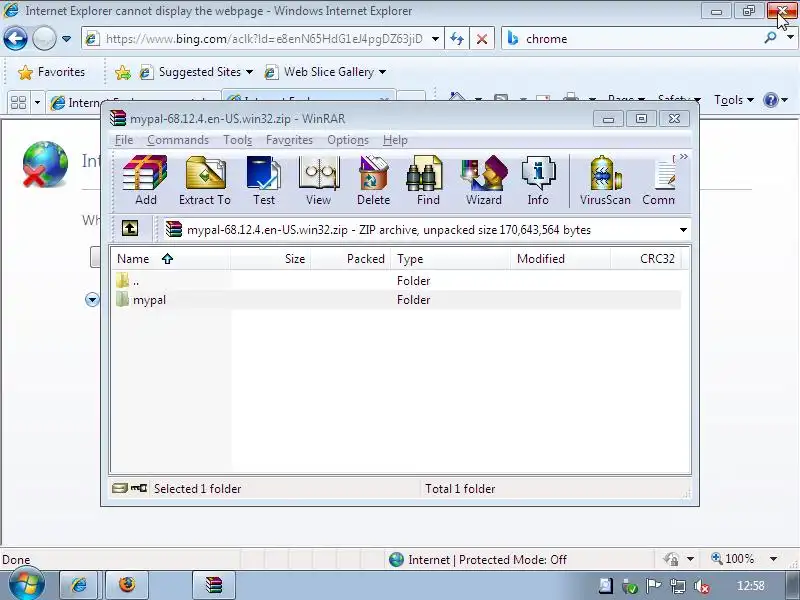Screen dimensions: 800x600
Task: Click the password key icon in status bar
Action: (x=139, y=488)
